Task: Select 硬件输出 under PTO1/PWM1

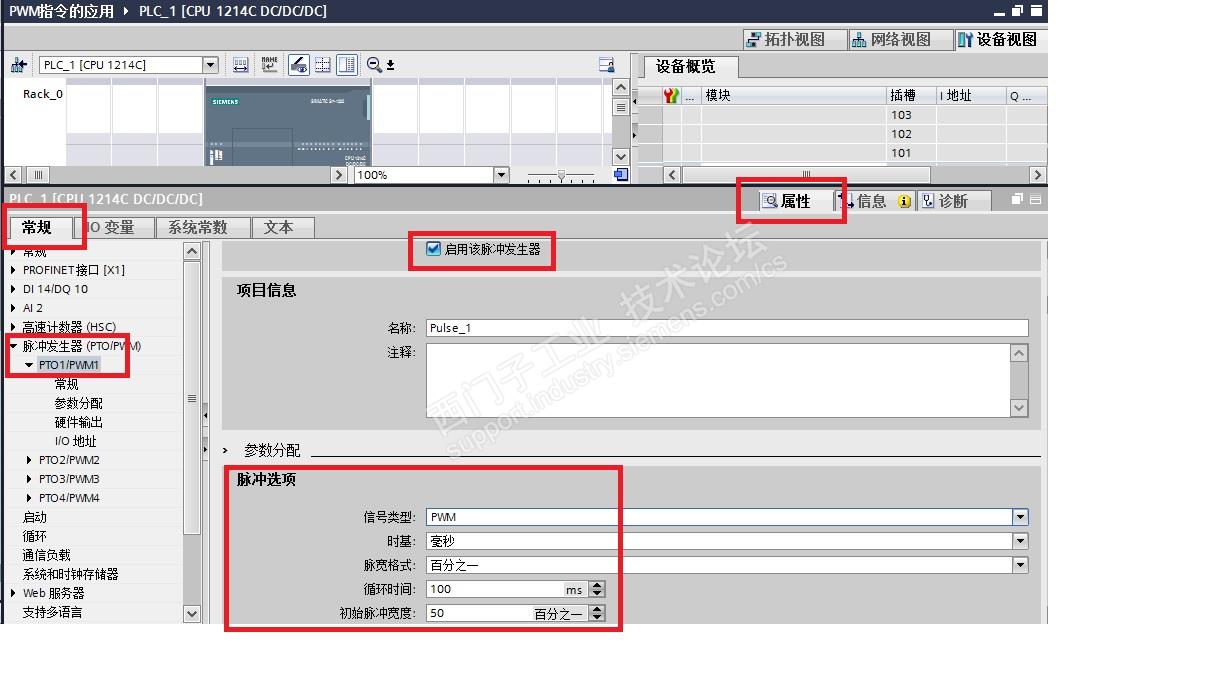Action: tap(79, 422)
